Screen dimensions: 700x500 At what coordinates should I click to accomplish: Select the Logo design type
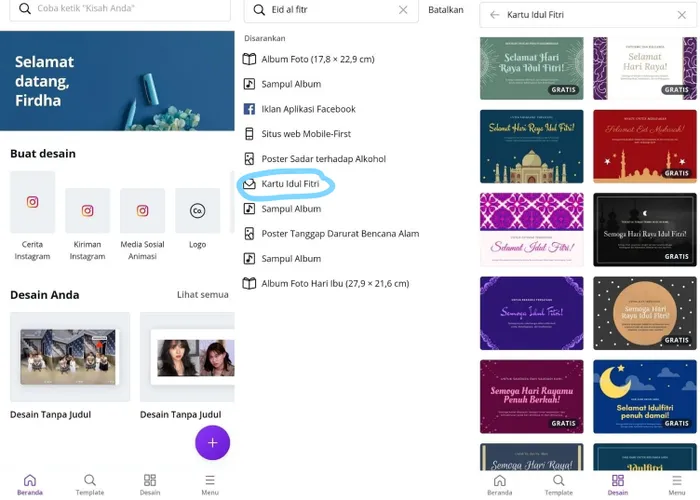tap(197, 219)
